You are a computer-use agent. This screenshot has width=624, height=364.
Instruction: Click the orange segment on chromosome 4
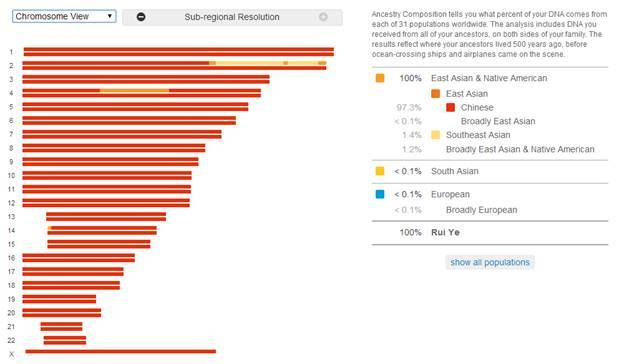pyautogui.click(x=134, y=91)
